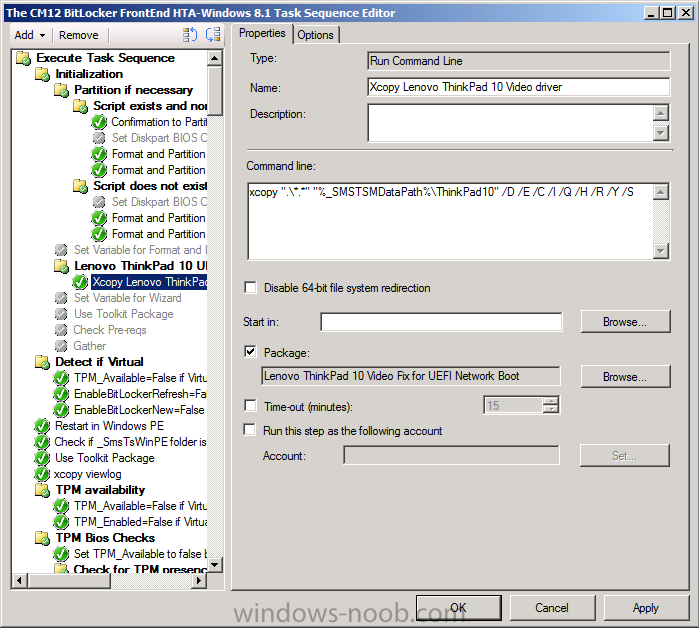Click the Apply button
The width and height of the screenshot is (699, 628).
coord(646,608)
